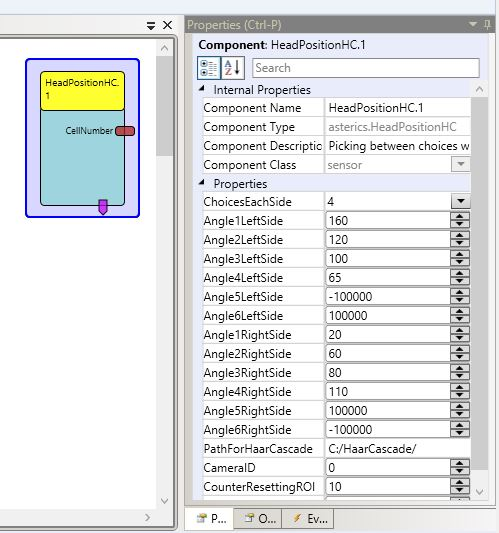Screen dimensions: 499x533
Task: Click the property list scrollbar thumb
Action: pyautogui.click(x=479, y=283)
